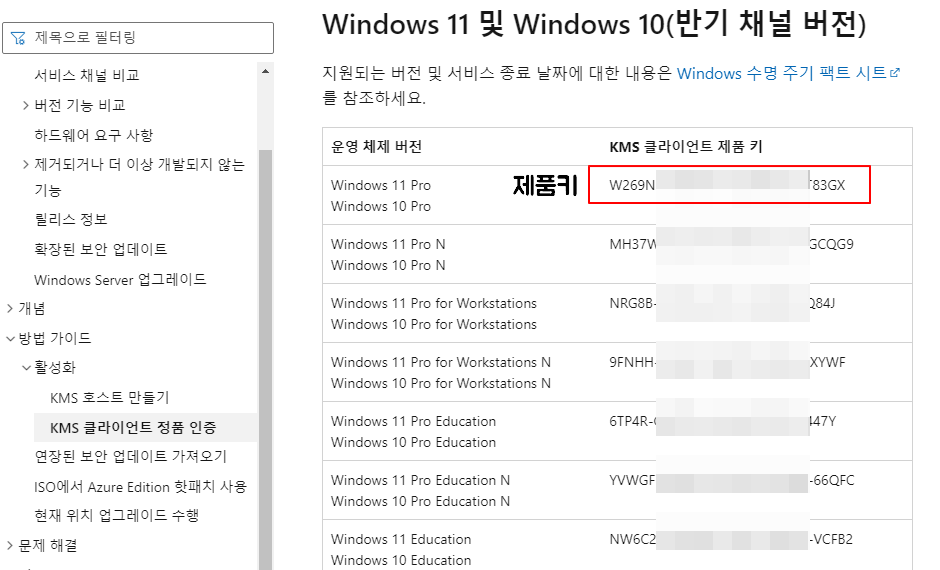Open 릴리스 정보 page
Image resolution: width=940 pixels, height=570 pixels.
coord(71,219)
